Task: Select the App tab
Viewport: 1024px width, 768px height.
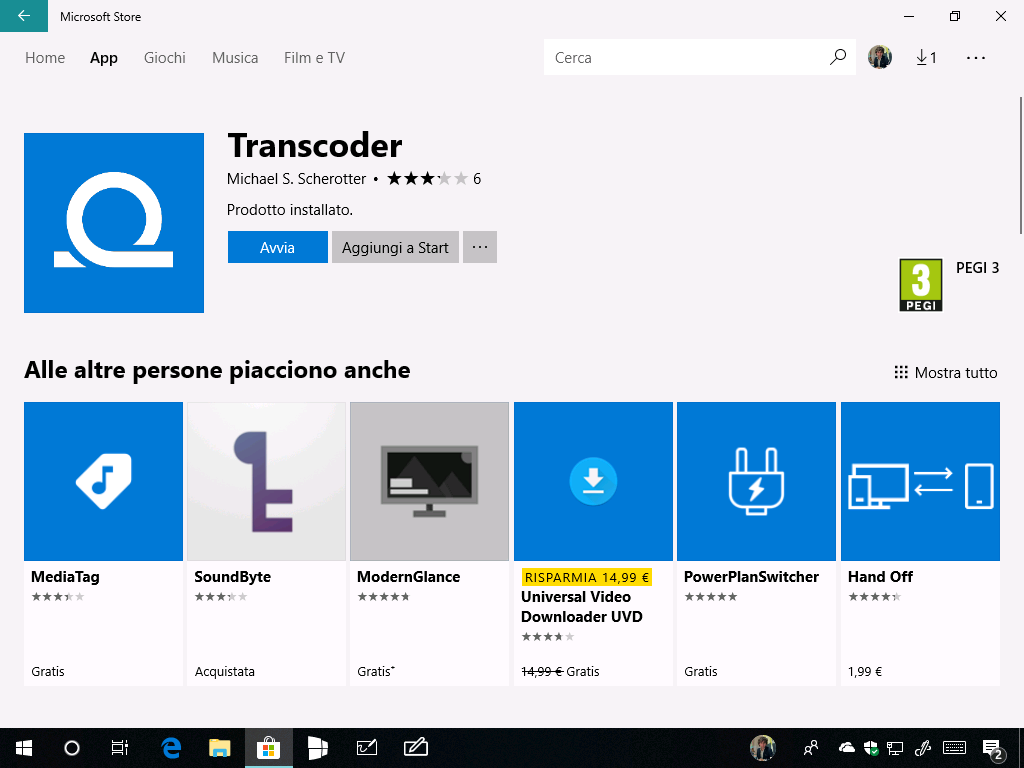Action: [x=104, y=57]
